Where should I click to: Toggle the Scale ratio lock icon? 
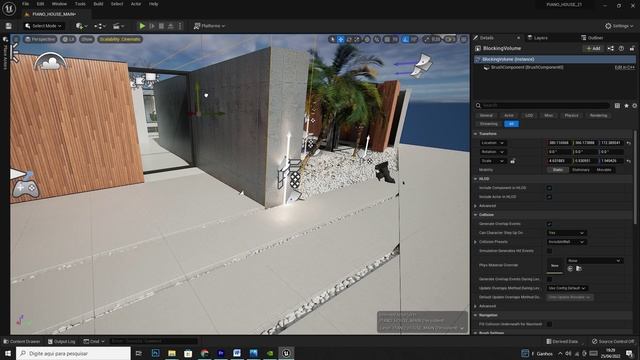(513, 161)
